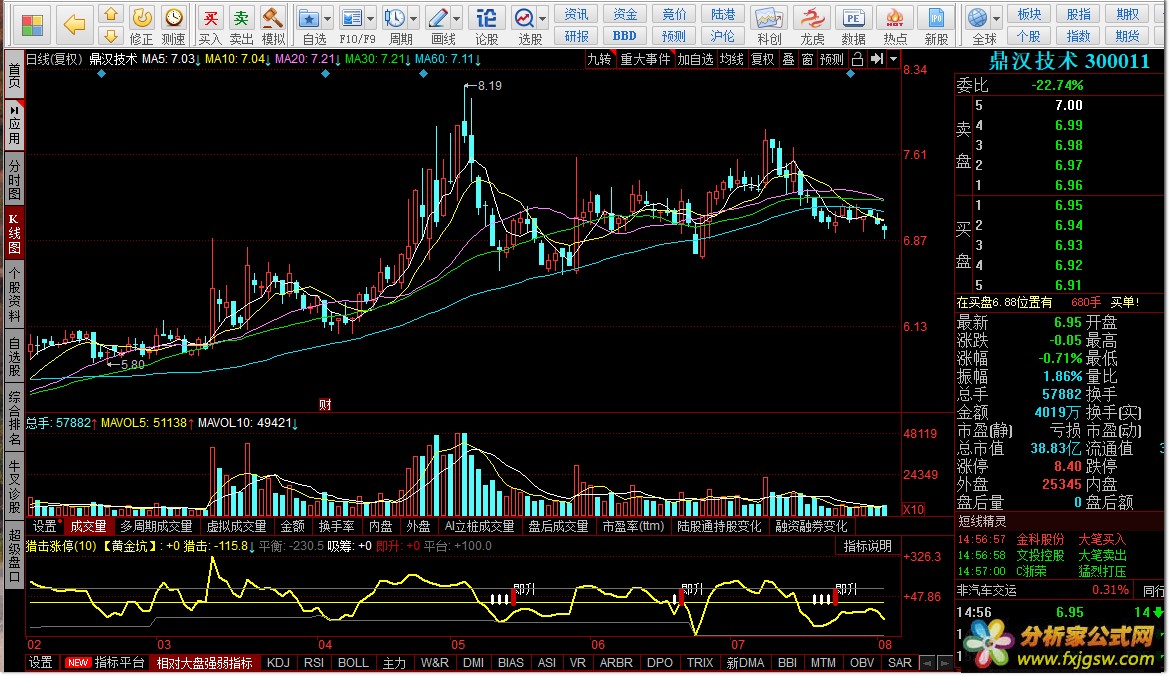Expand the 选股 dropdown arrow

click(x=543, y=18)
